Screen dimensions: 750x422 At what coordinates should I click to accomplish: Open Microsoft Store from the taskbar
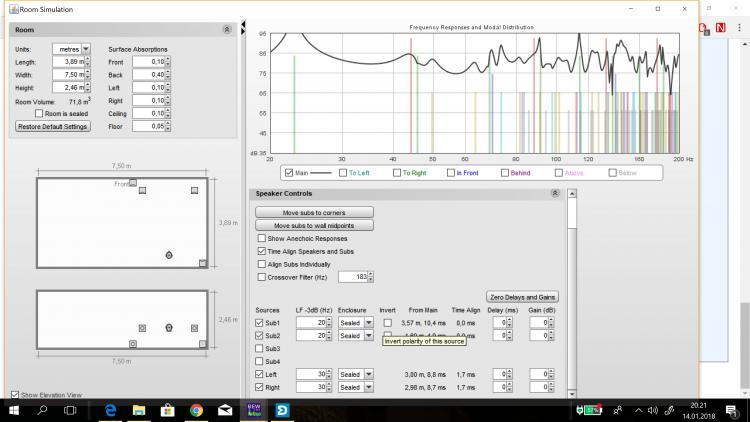168,410
